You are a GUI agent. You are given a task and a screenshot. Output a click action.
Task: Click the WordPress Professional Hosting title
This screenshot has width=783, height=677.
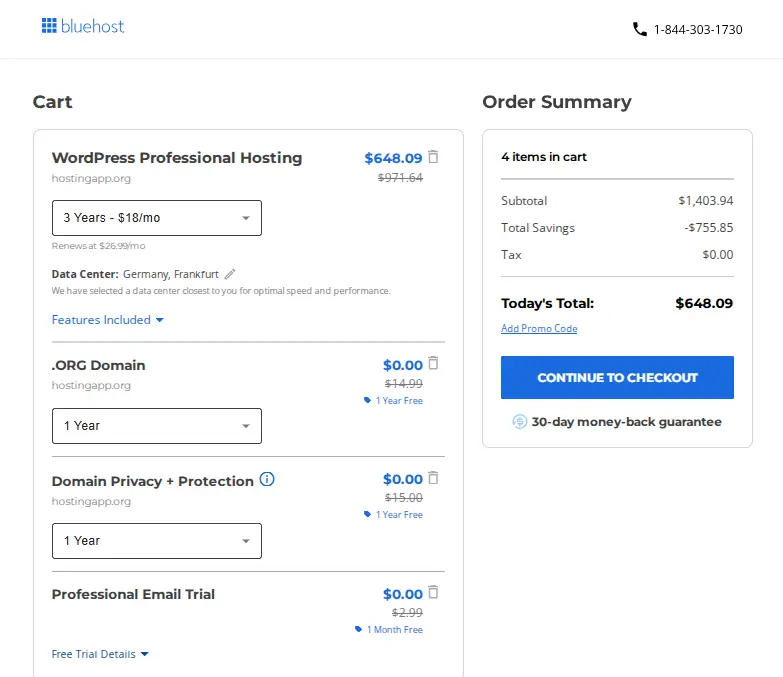pos(176,158)
